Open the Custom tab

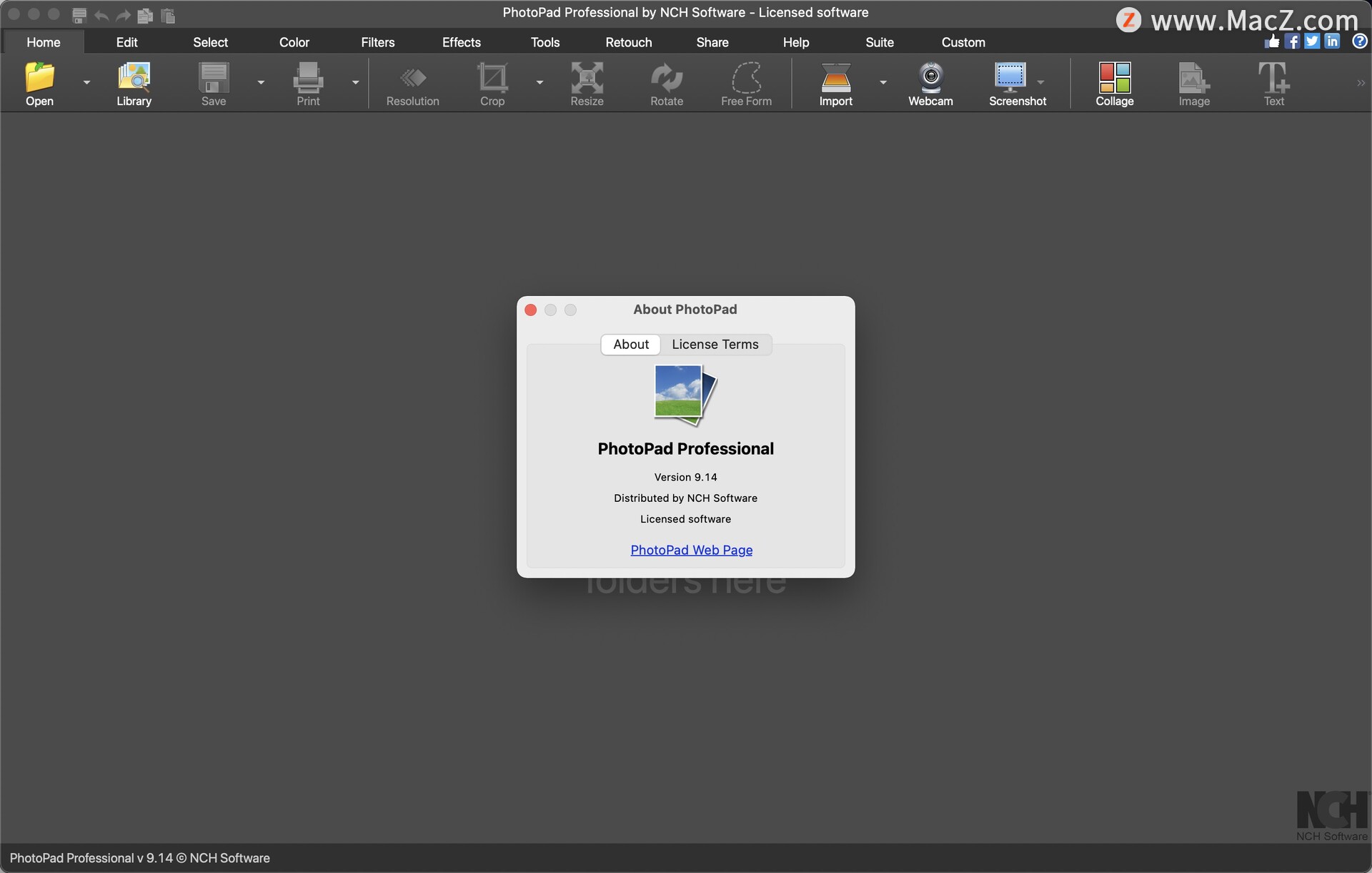[963, 42]
